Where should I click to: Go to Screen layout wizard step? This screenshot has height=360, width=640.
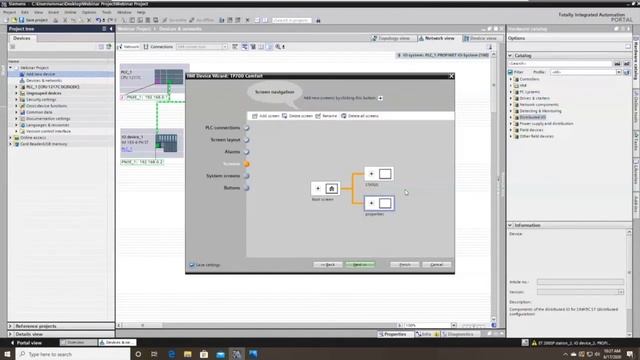tap(230, 140)
